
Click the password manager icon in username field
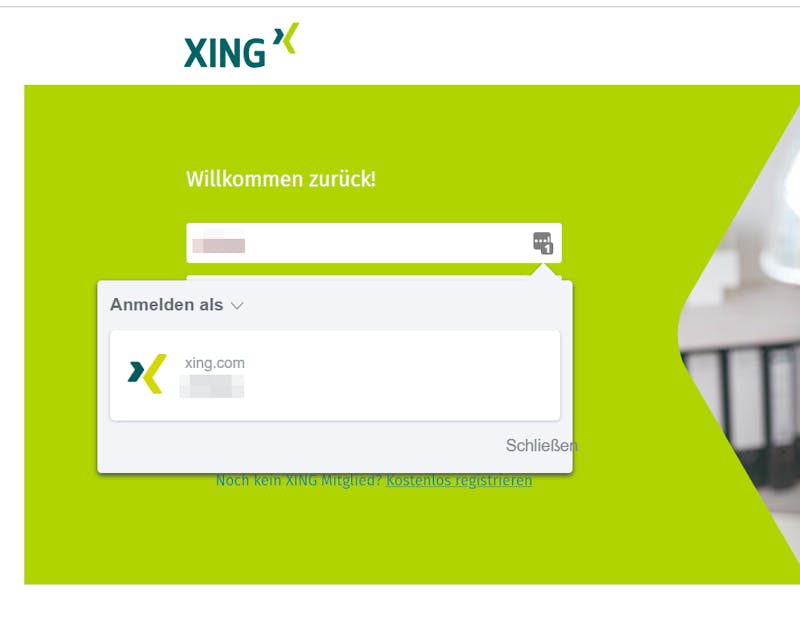click(x=543, y=243)
